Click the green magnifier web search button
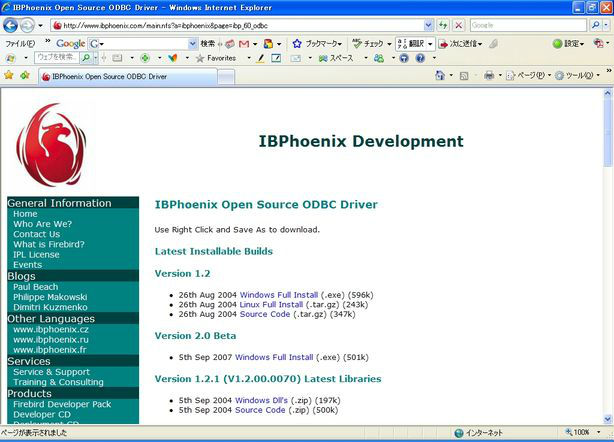This screenshot has width=614, height=442. tap(85, 58)
